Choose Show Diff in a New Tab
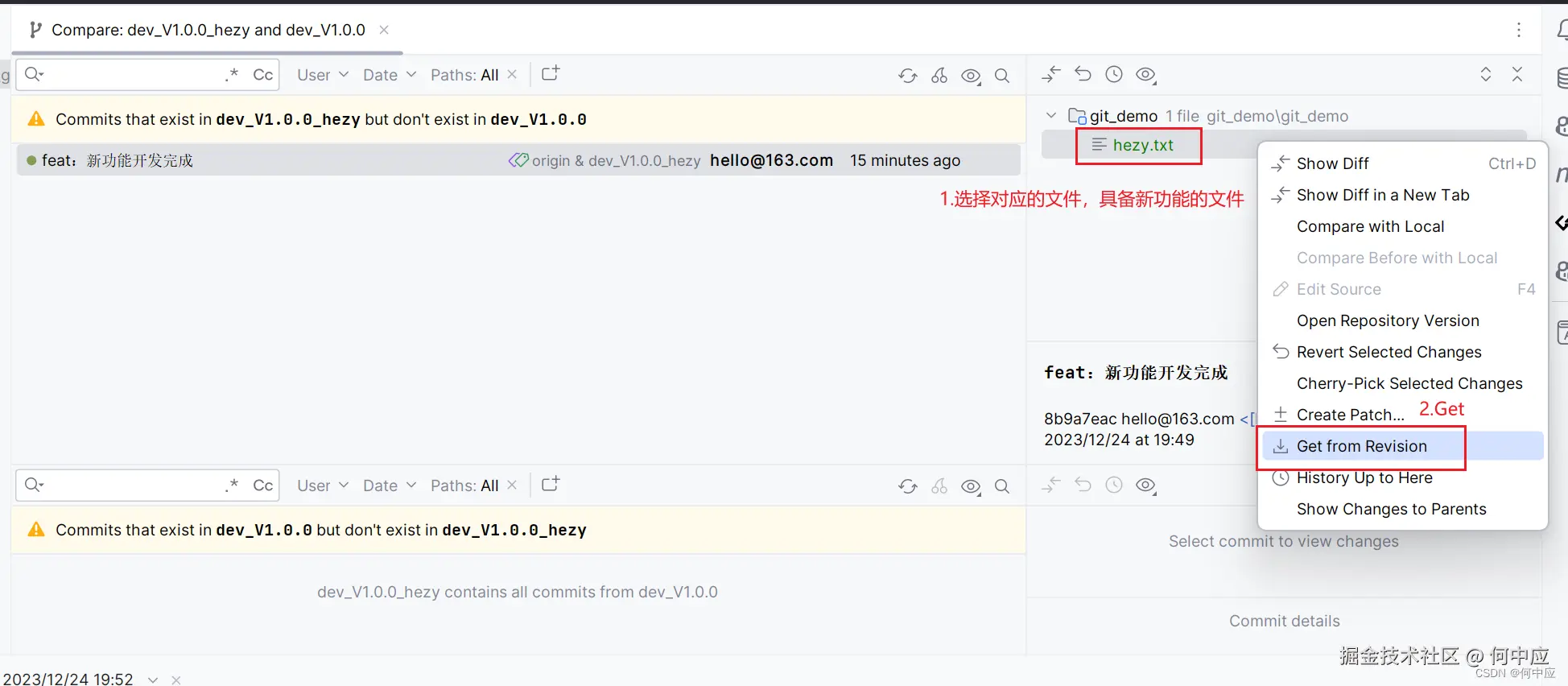This screenshot has height=686, width=1568. 1403,195
